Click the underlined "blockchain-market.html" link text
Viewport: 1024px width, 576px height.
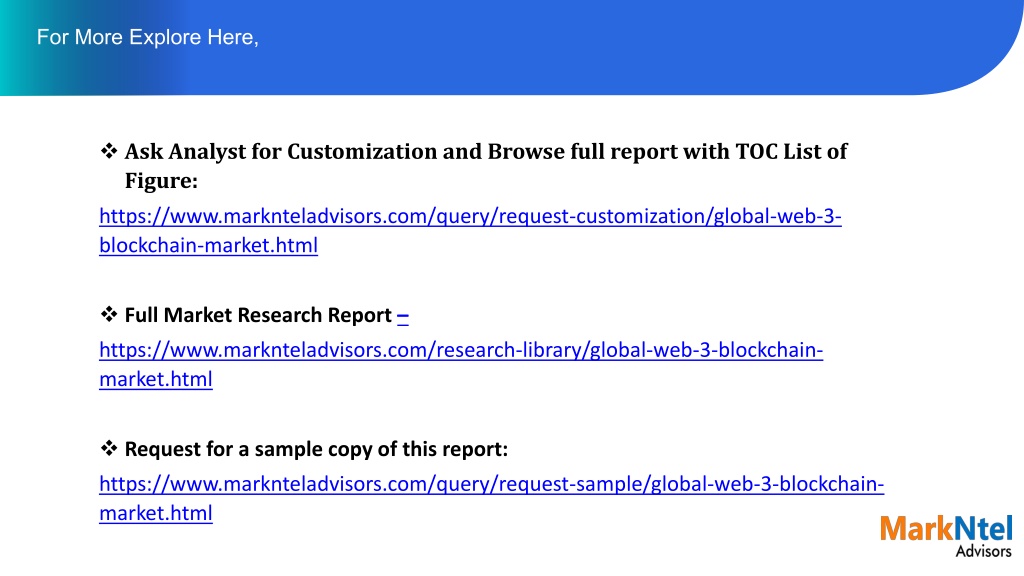[208, 246]
